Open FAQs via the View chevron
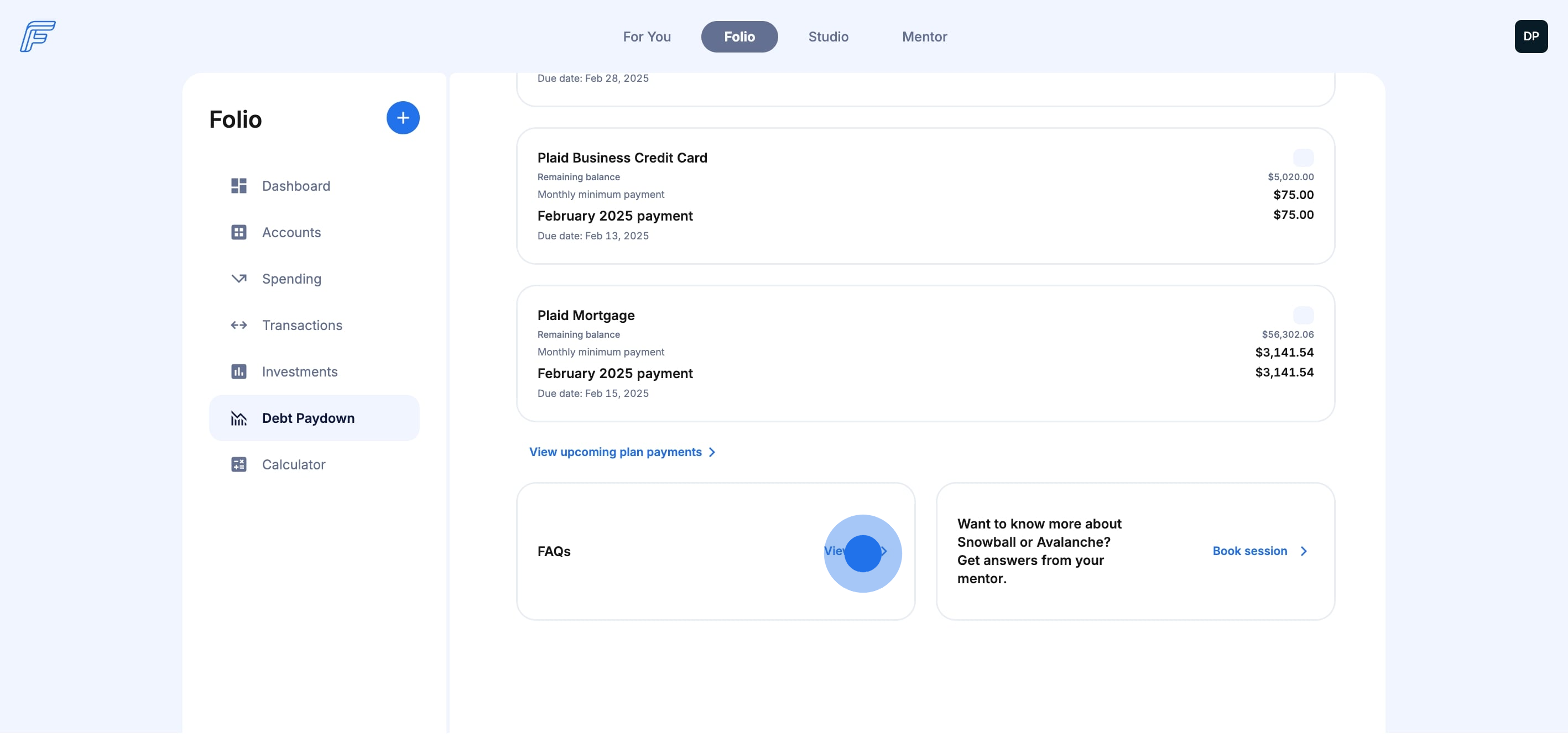 click(884, 551)
